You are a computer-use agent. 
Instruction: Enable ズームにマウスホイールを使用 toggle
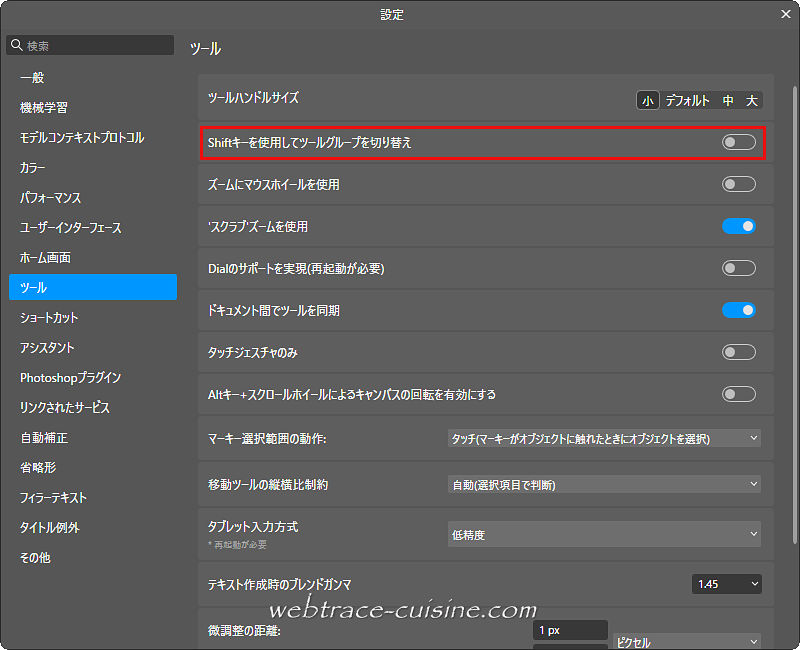(738, 185)
